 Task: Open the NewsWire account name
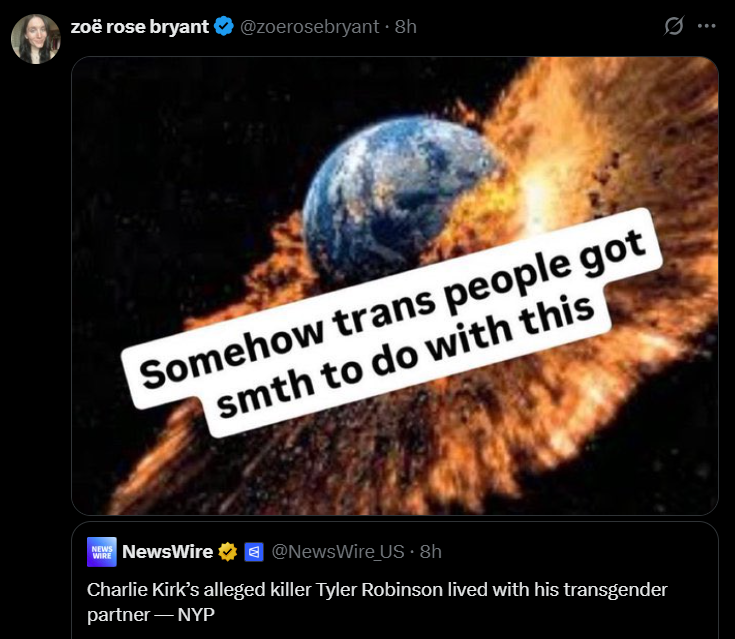point(167,552)
